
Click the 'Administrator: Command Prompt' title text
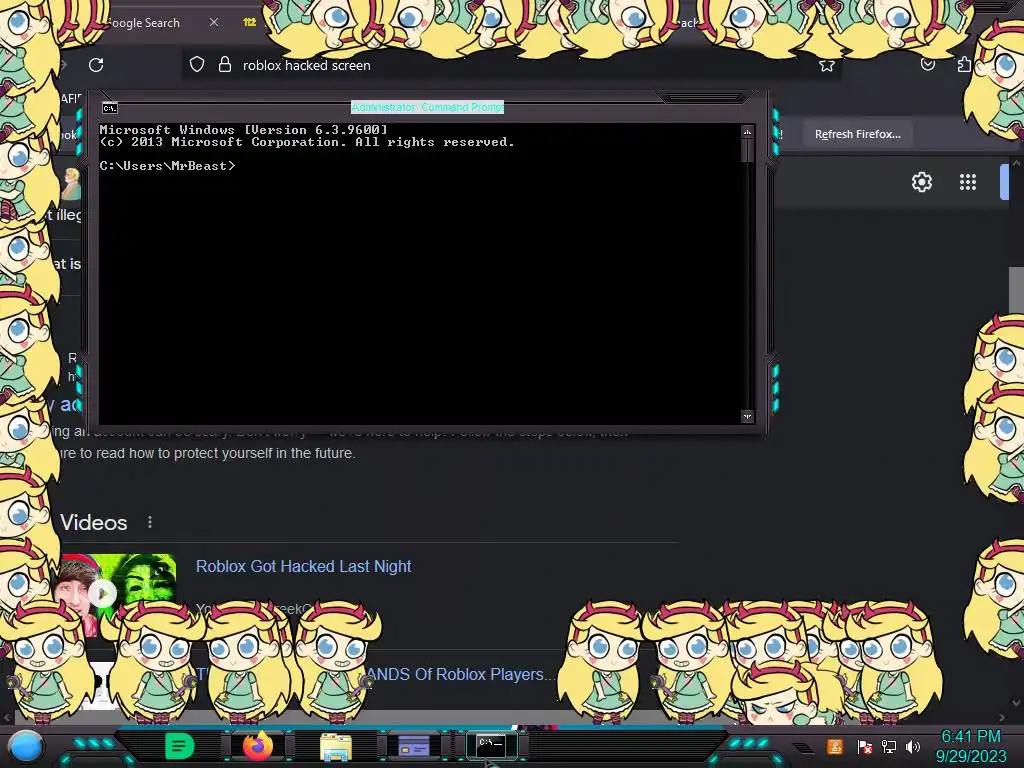click(x=427, y=107)
